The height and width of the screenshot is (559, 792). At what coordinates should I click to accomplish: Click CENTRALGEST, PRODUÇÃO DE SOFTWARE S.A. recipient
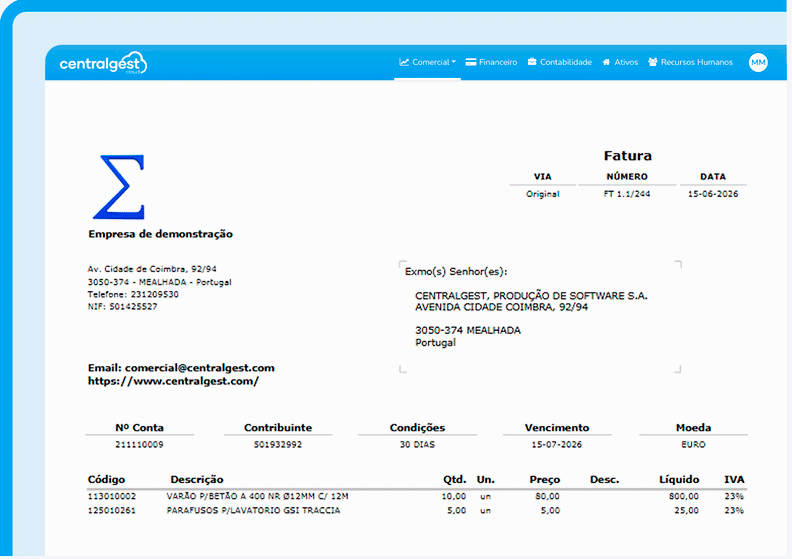531,296
